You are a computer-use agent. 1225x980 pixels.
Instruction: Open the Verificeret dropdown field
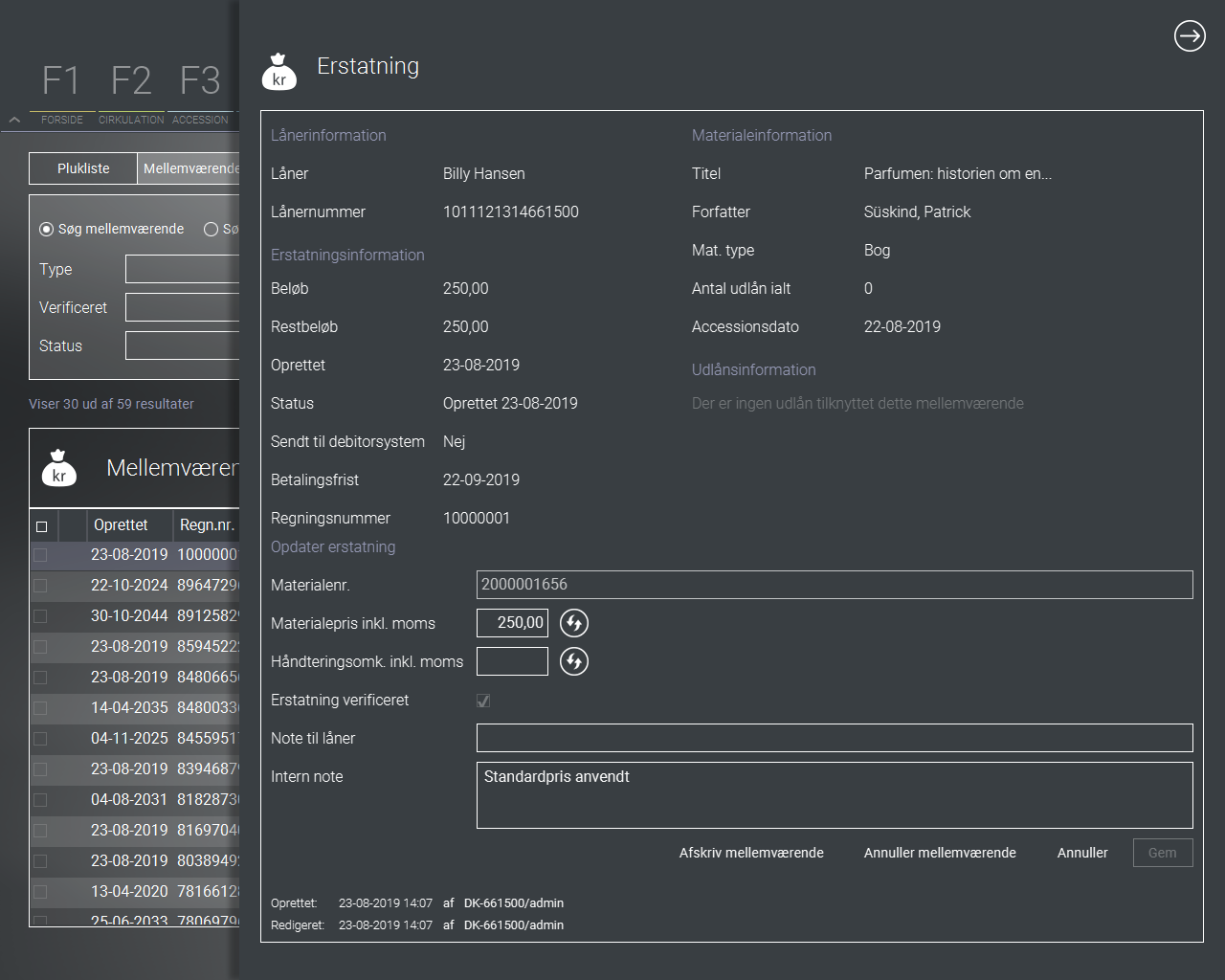(x=182, y=307)
